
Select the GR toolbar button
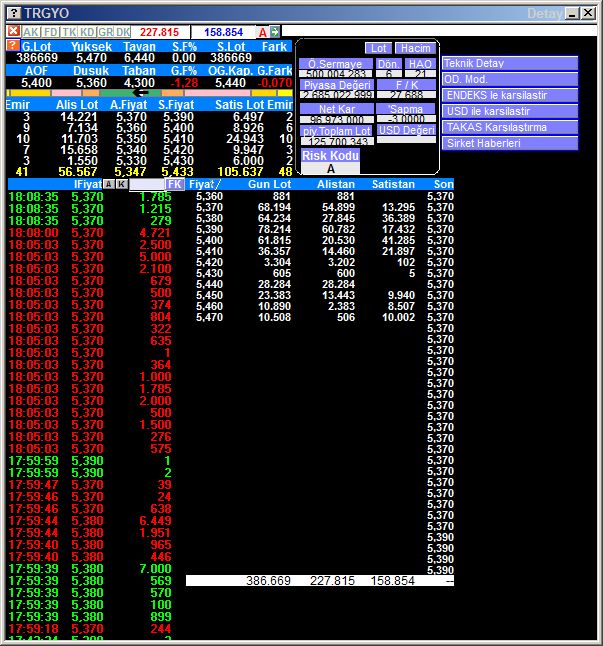tap(106, 32)
